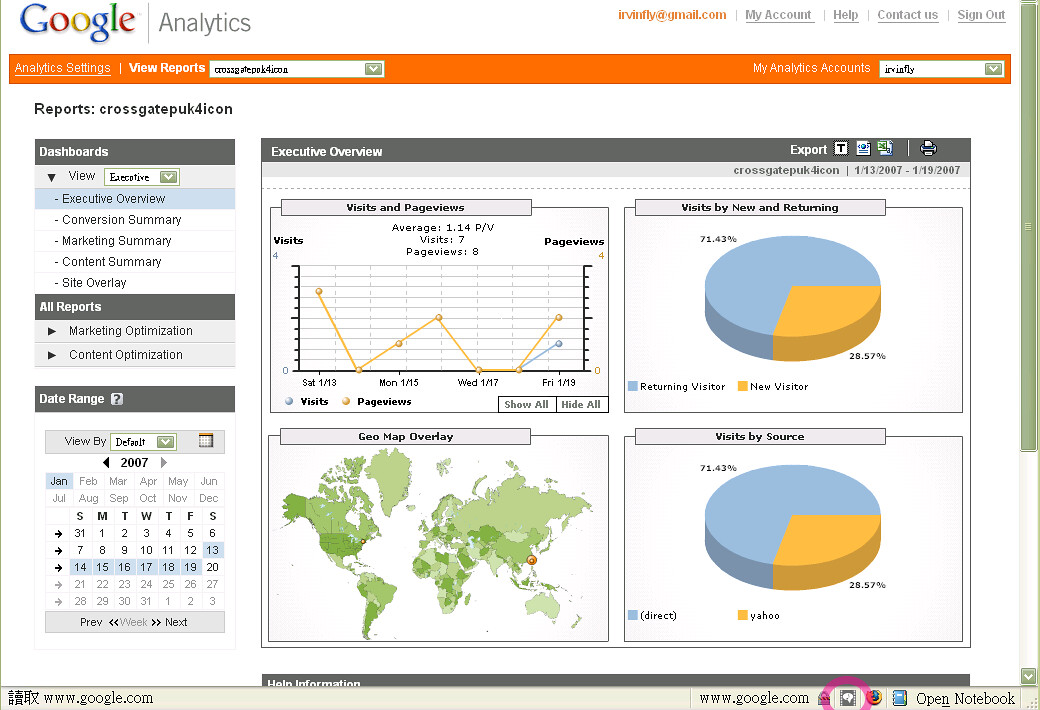This screenshot has height=710, width=1040.
Task: Open Google Notebook from the taskbar
Action: 953,697
